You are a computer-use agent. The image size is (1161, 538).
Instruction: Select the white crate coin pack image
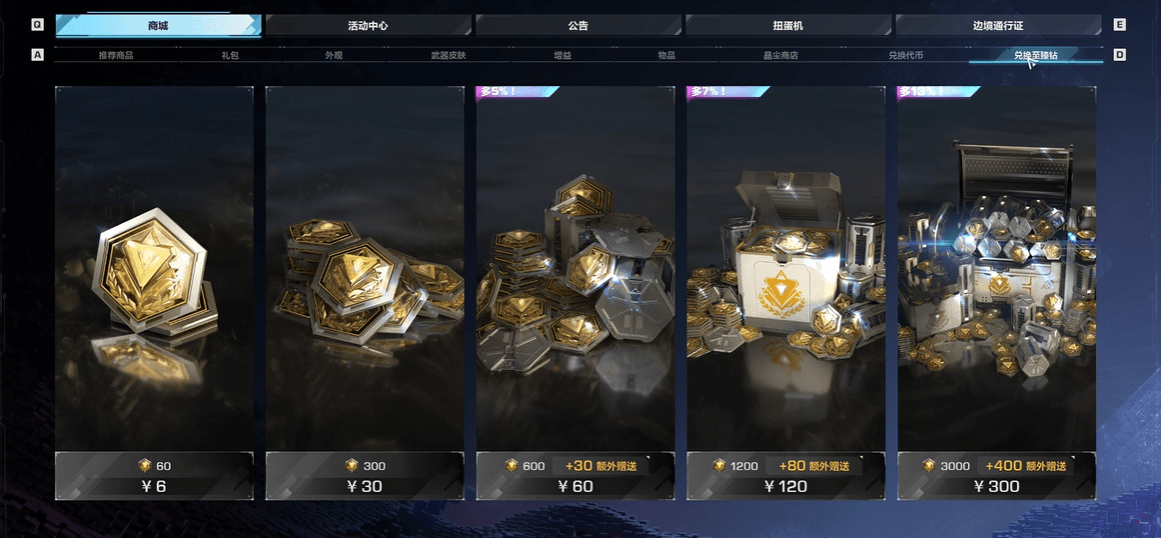pyautogui.click(x=786, y=269)
